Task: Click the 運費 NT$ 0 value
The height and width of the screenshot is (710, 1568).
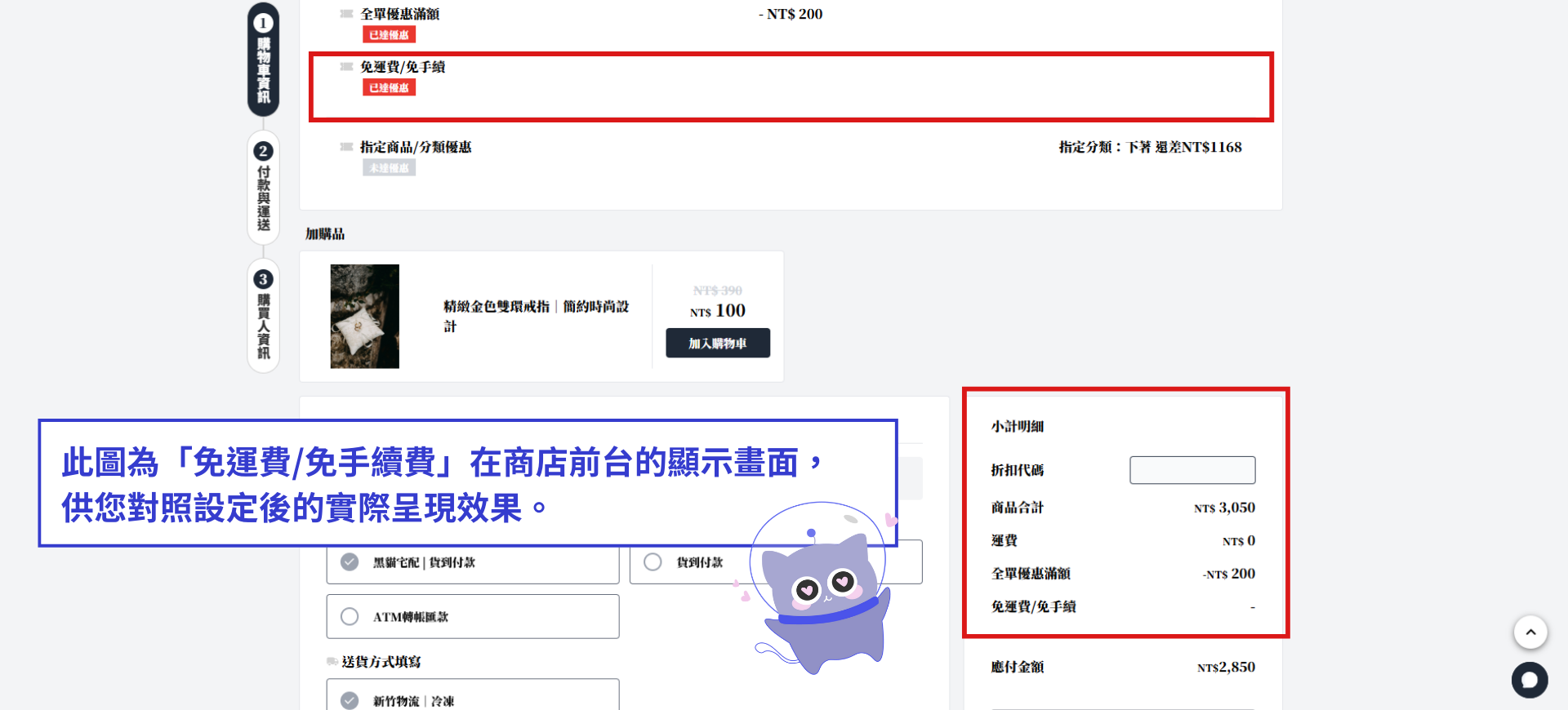Action: click(x=1239, y=541)
